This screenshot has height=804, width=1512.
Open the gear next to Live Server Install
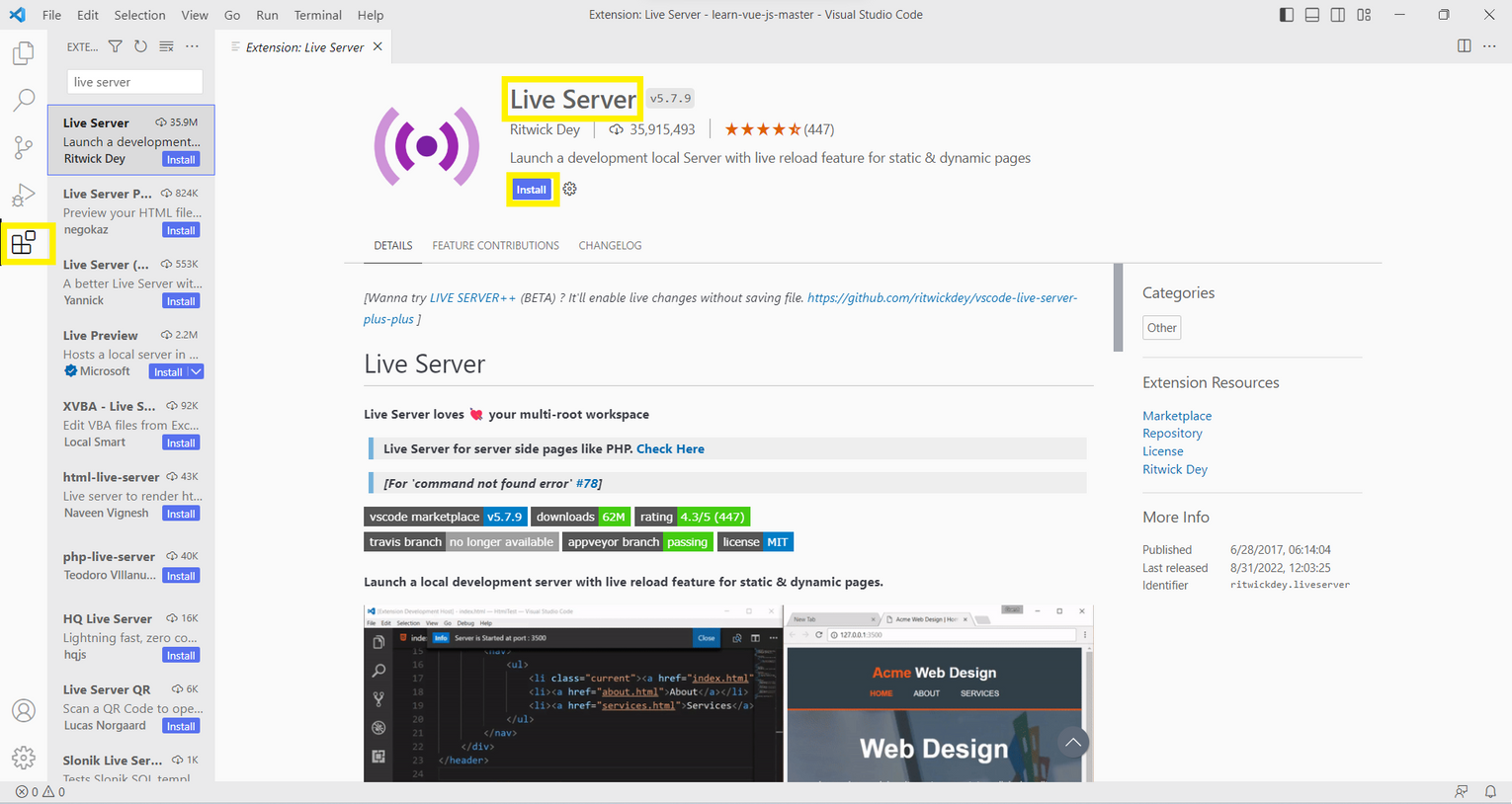(569, 189)
